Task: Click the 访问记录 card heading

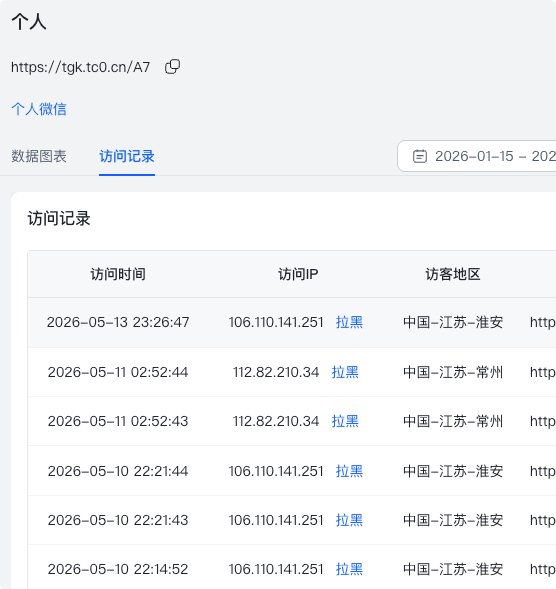Action: (x=59, y=218)
